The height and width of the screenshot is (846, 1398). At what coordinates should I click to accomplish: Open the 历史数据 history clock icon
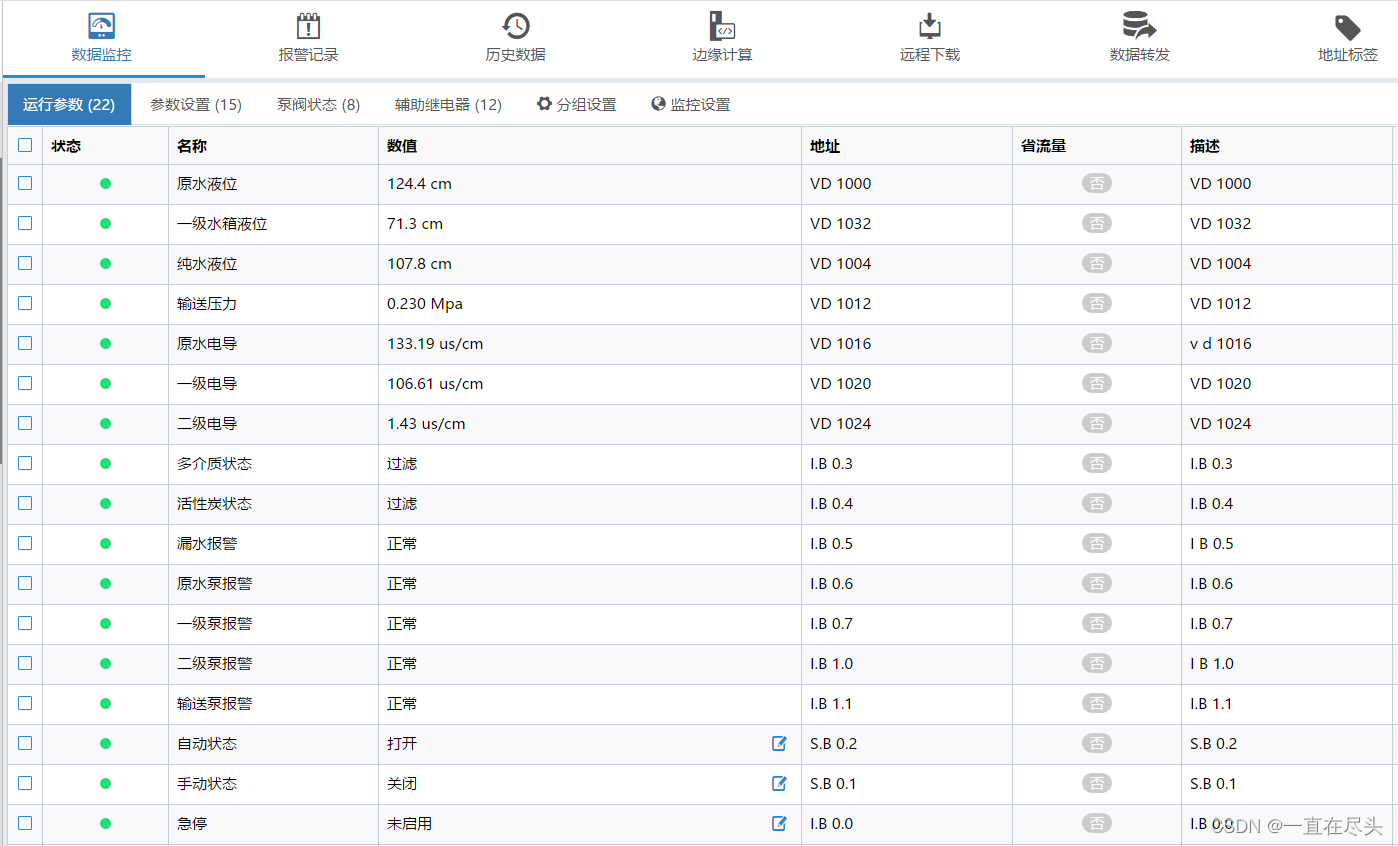516,26
